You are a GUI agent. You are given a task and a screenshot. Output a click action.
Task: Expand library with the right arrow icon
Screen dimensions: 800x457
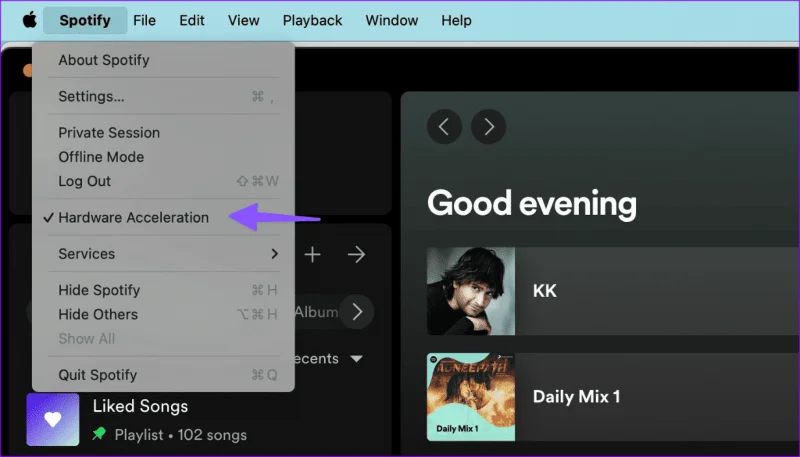356,254
